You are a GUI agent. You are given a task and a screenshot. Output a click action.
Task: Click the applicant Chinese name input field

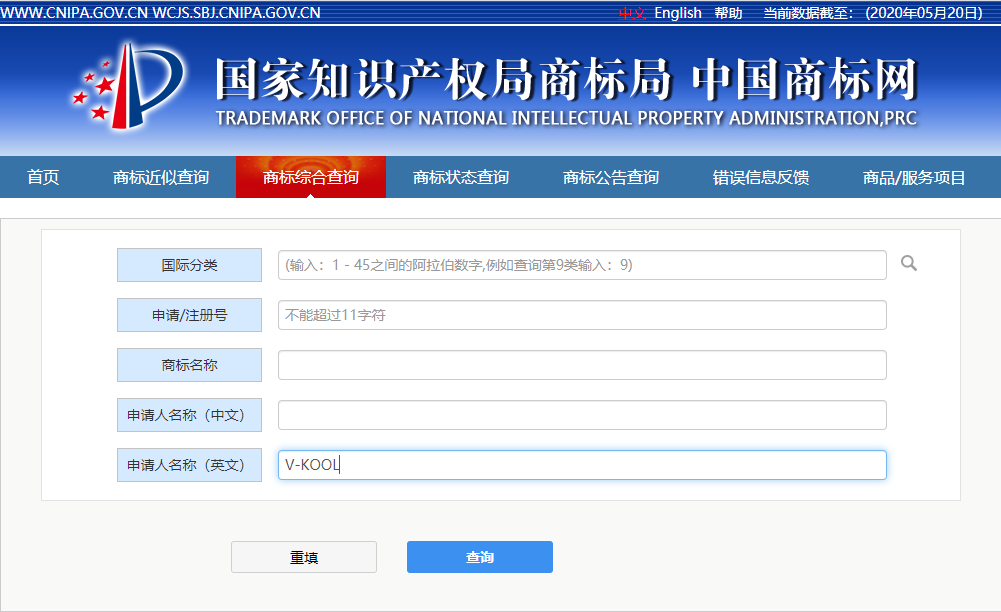tap(582, 414)
